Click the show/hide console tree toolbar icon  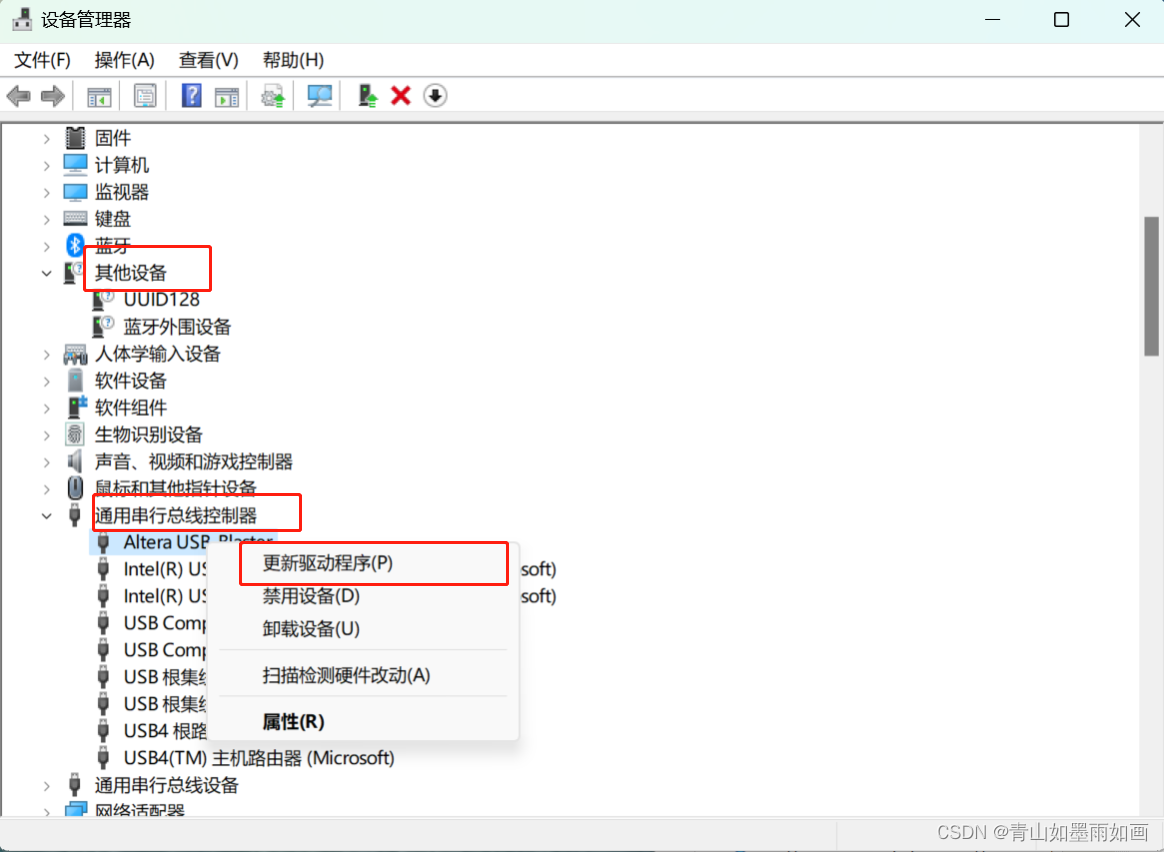click(x=98, y=95)
